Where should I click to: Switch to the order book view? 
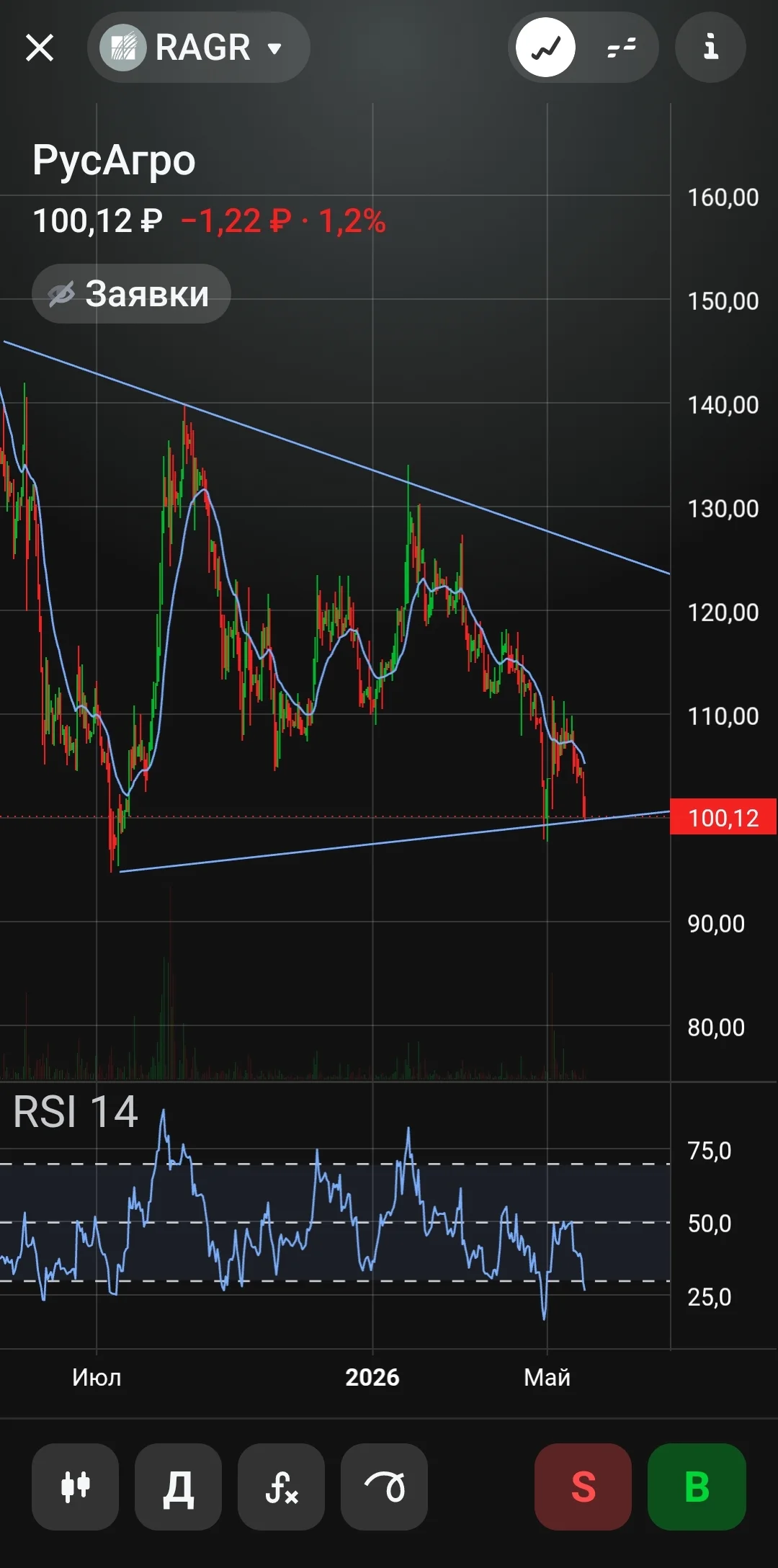(x=621, y=48)
